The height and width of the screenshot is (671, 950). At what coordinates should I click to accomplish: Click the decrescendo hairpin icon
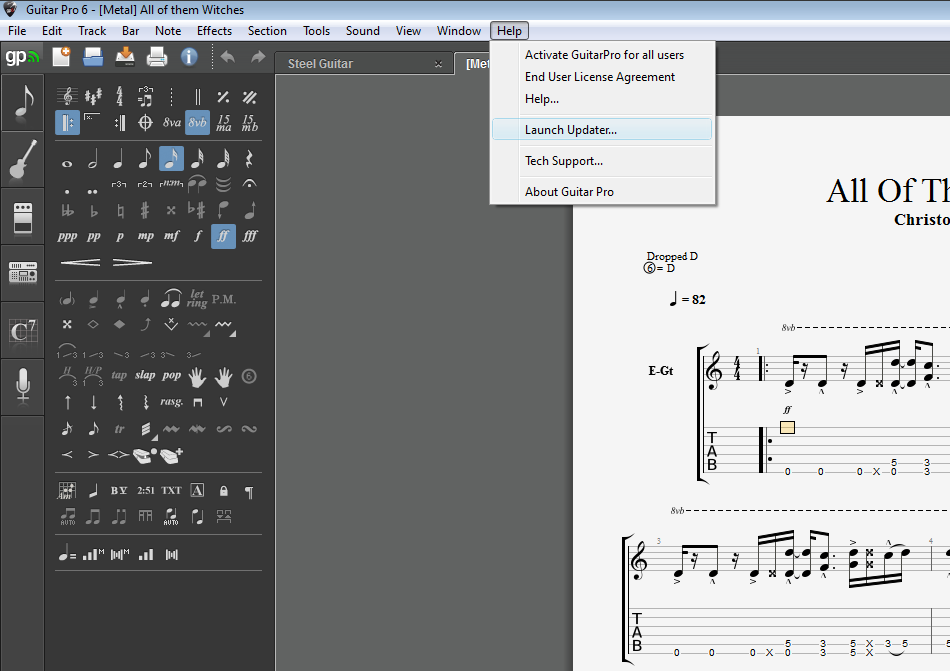pos(133,262)
